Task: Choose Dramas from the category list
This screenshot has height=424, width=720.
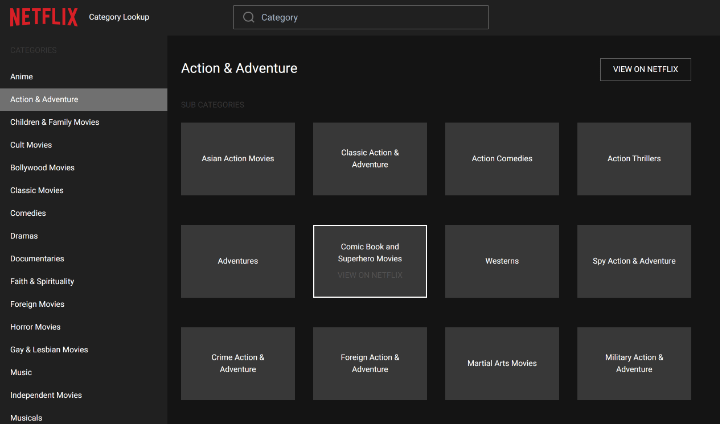Action: pyautogui.click(x=84, y=236)
